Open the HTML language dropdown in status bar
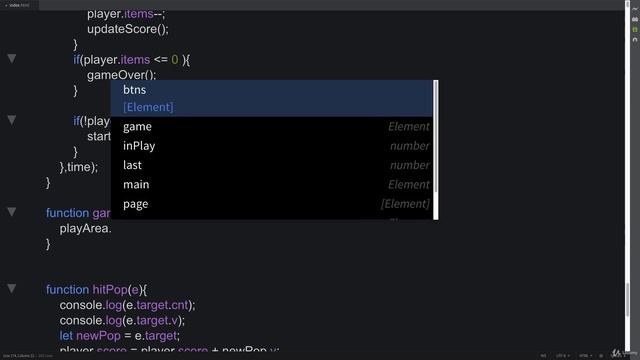The image size is (640, 360). click(x=585, y=356)
